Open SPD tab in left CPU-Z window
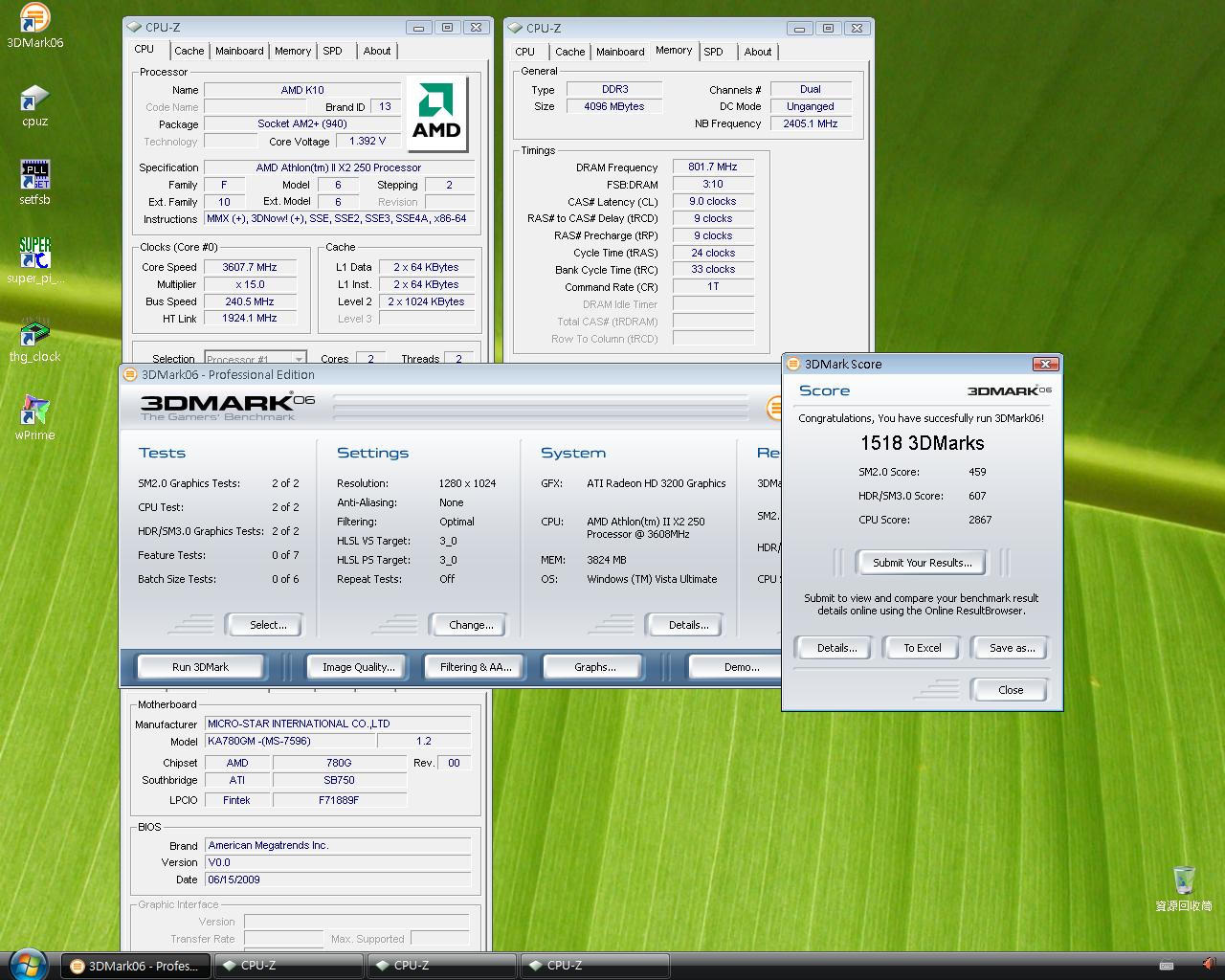The width and height of the screenshot is (1225, 980). click(x=332, y=51)
